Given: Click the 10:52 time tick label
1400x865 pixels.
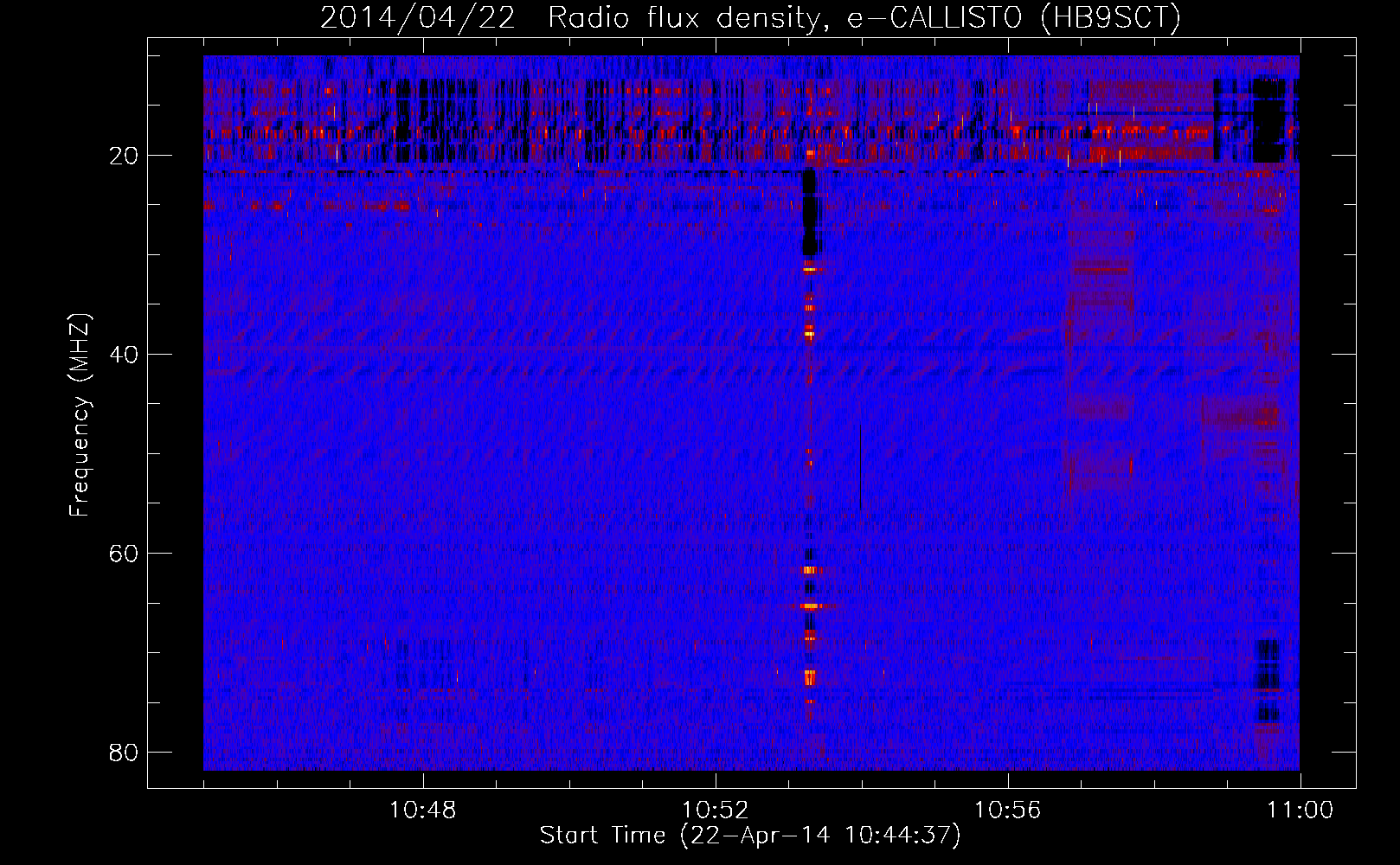Looking at the screenshot, I should pyautogui.click(x=716, y=811).
